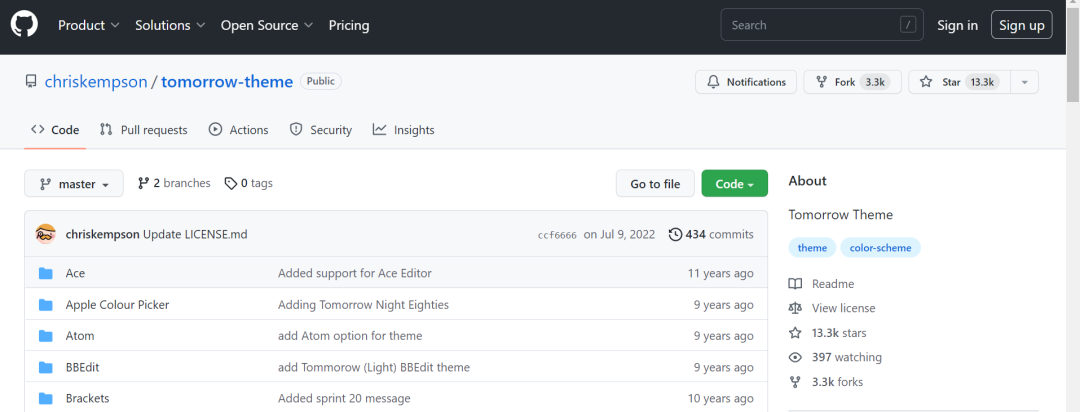
Task: Click the Sign in link
Action: [957, 25]
